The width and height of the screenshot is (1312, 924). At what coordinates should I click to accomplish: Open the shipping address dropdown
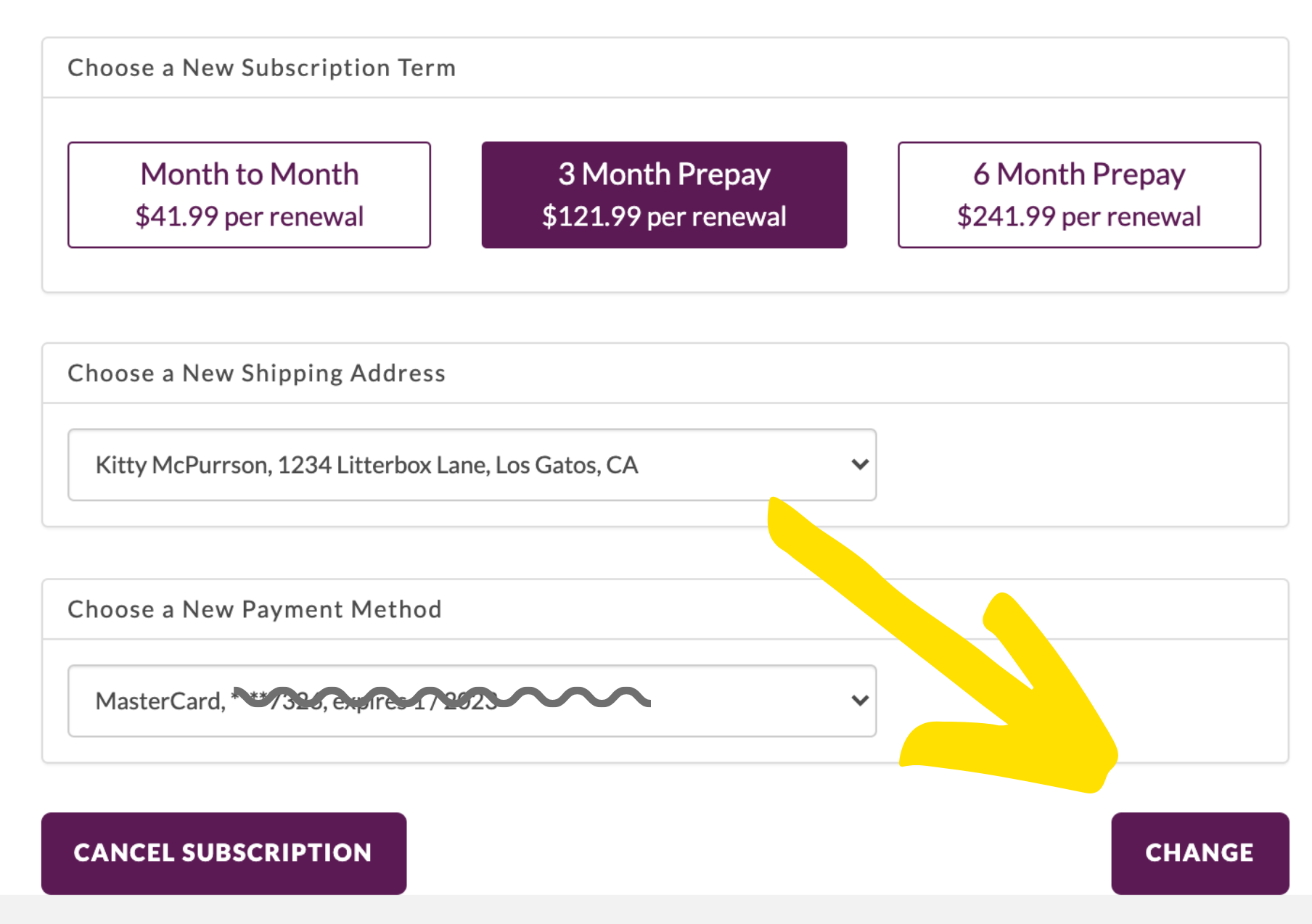click(x=472, y=465)
